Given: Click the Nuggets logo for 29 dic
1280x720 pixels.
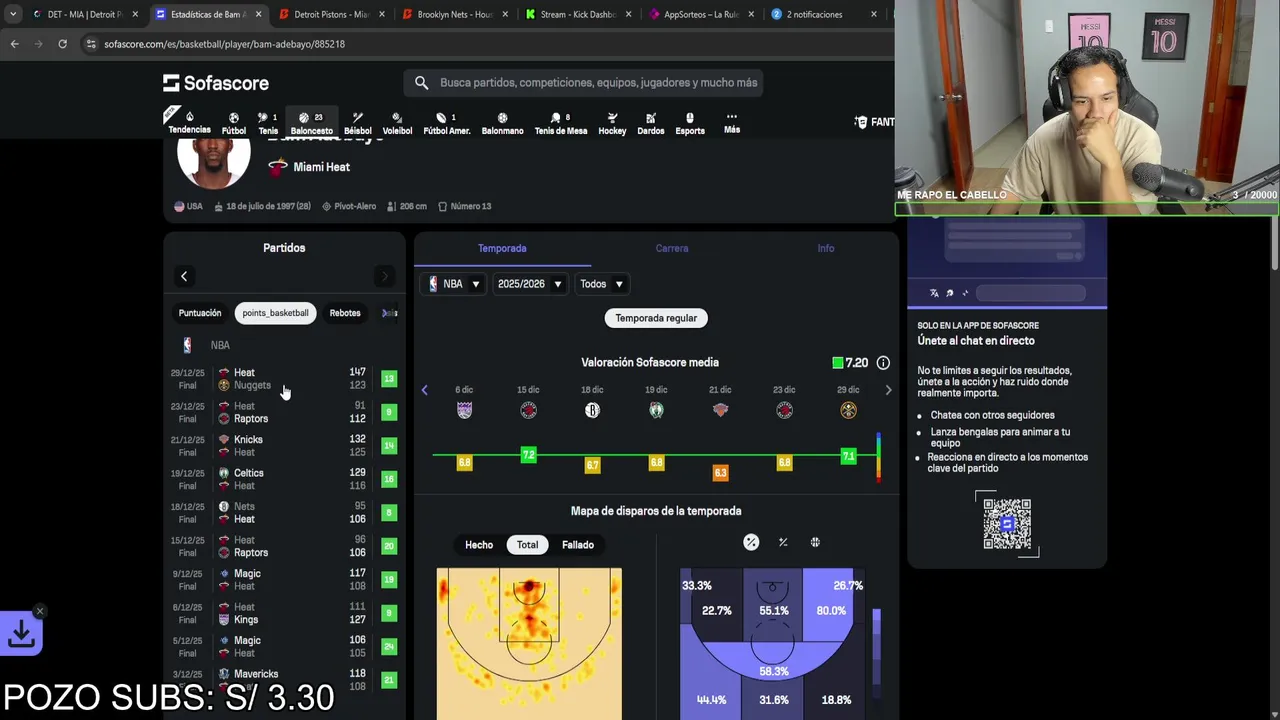Looking at the screenshot, I should click(848, 410).
